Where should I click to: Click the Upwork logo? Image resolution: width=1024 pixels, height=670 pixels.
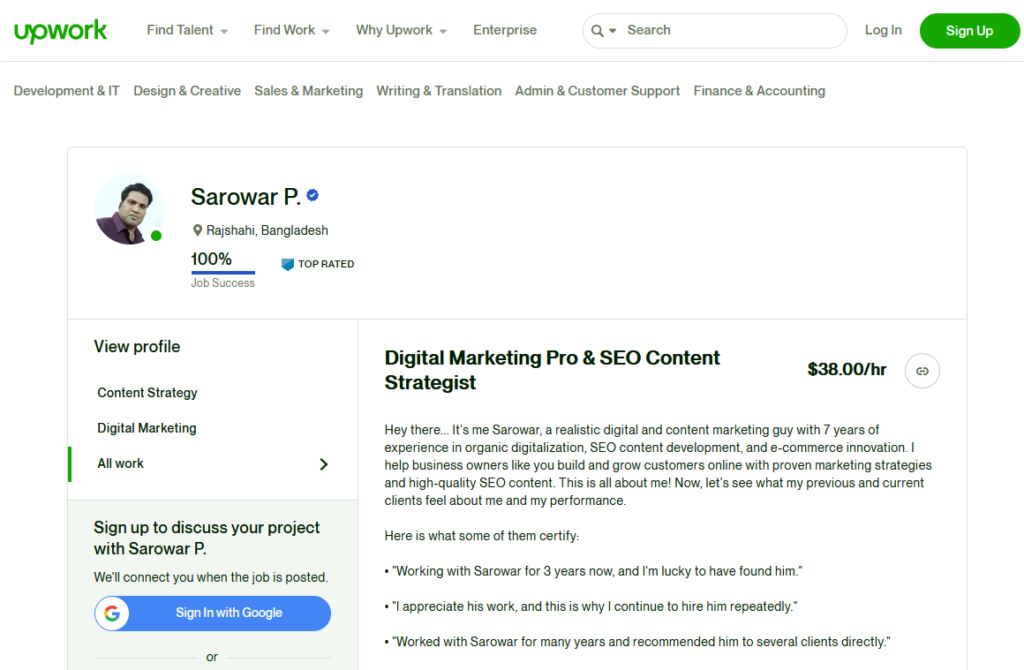pos(60,31)
